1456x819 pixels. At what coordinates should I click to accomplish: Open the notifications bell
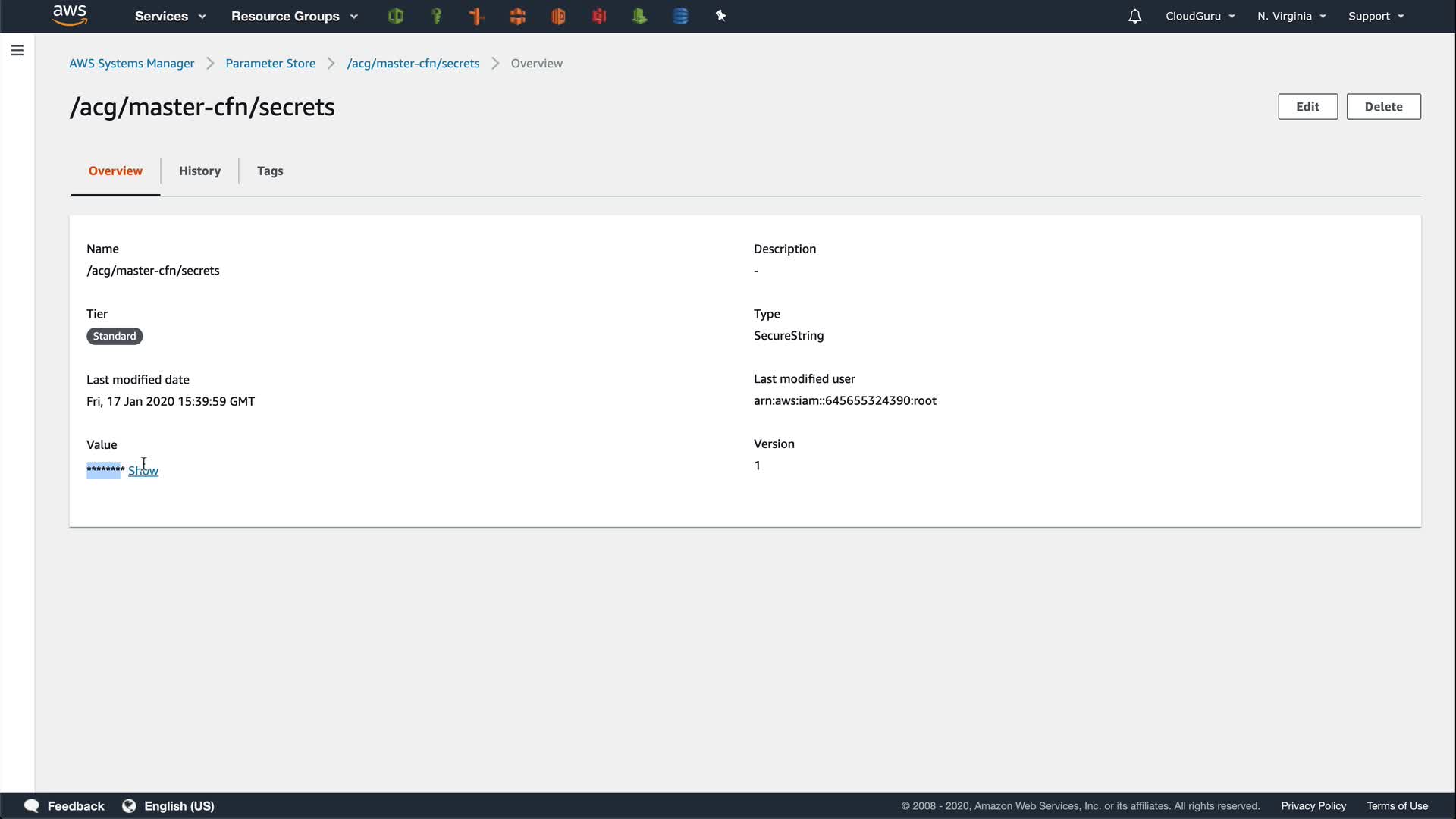[1134, 16]
